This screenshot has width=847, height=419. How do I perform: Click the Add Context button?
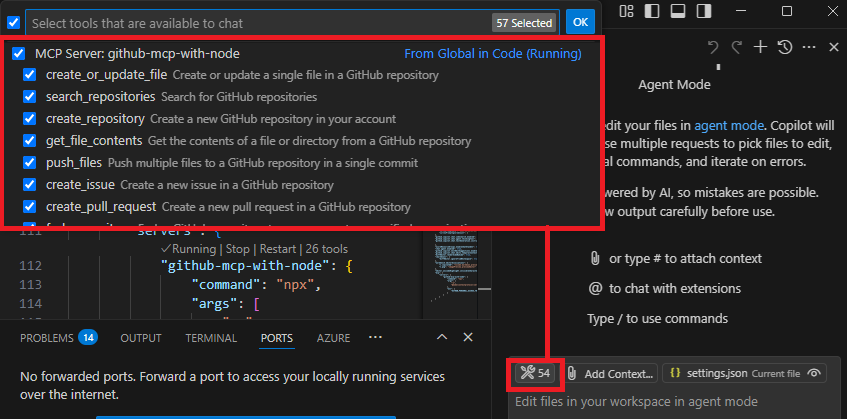[x=610, y=373]
